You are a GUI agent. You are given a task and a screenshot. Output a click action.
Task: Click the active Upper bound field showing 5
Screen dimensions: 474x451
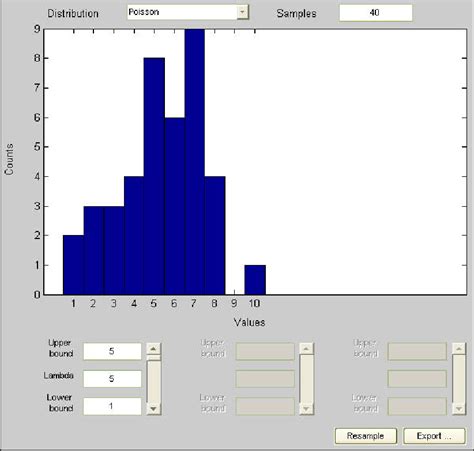(112, 351)
